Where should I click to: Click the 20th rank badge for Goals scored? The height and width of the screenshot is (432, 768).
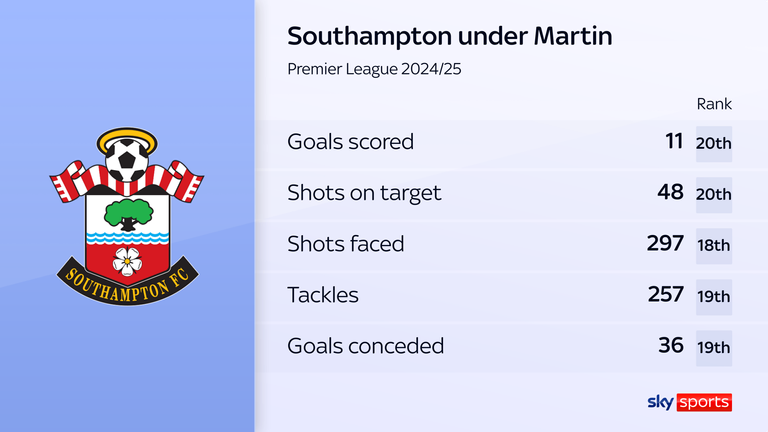pyautogui.click(x=714, y=143)
